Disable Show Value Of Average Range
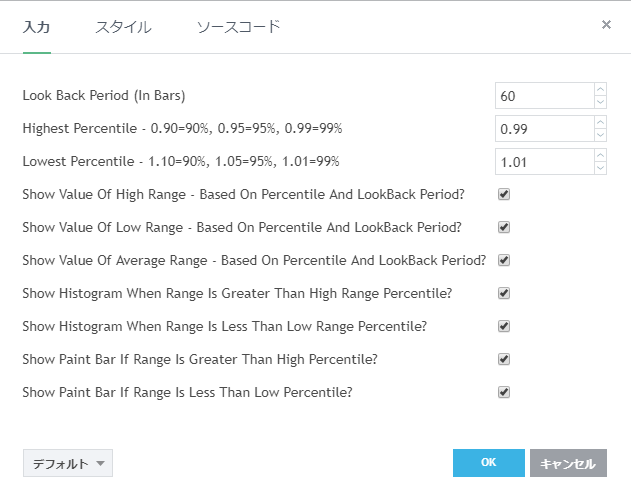Screen dimensions: 631x500 [504, 260]
